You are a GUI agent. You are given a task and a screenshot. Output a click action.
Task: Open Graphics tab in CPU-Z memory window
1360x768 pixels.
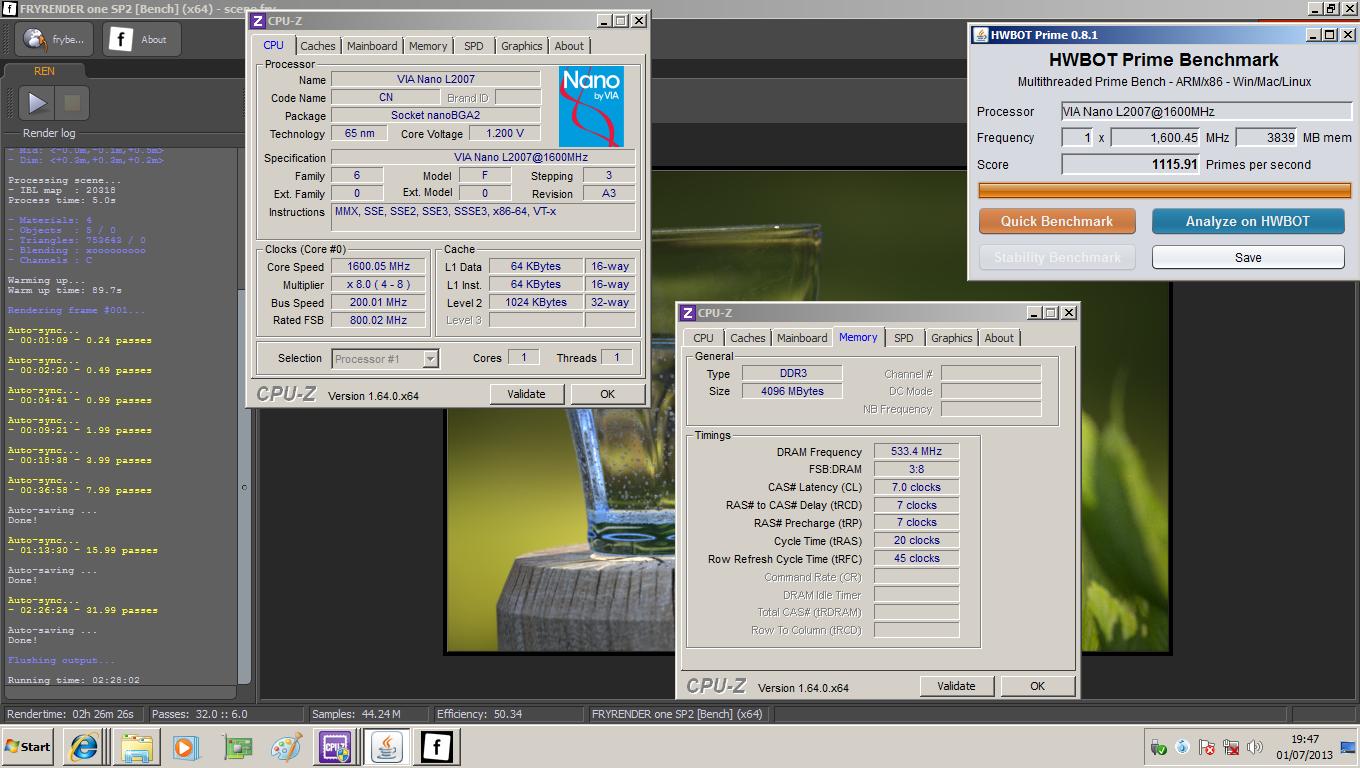[x=952, y=338]
